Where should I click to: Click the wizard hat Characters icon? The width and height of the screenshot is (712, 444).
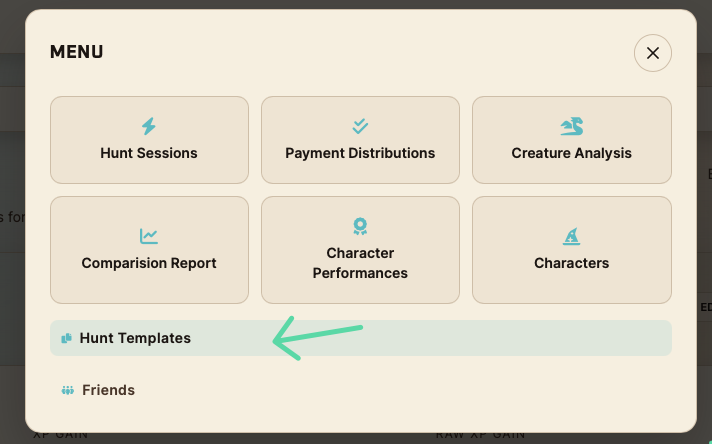click(571, 237)
